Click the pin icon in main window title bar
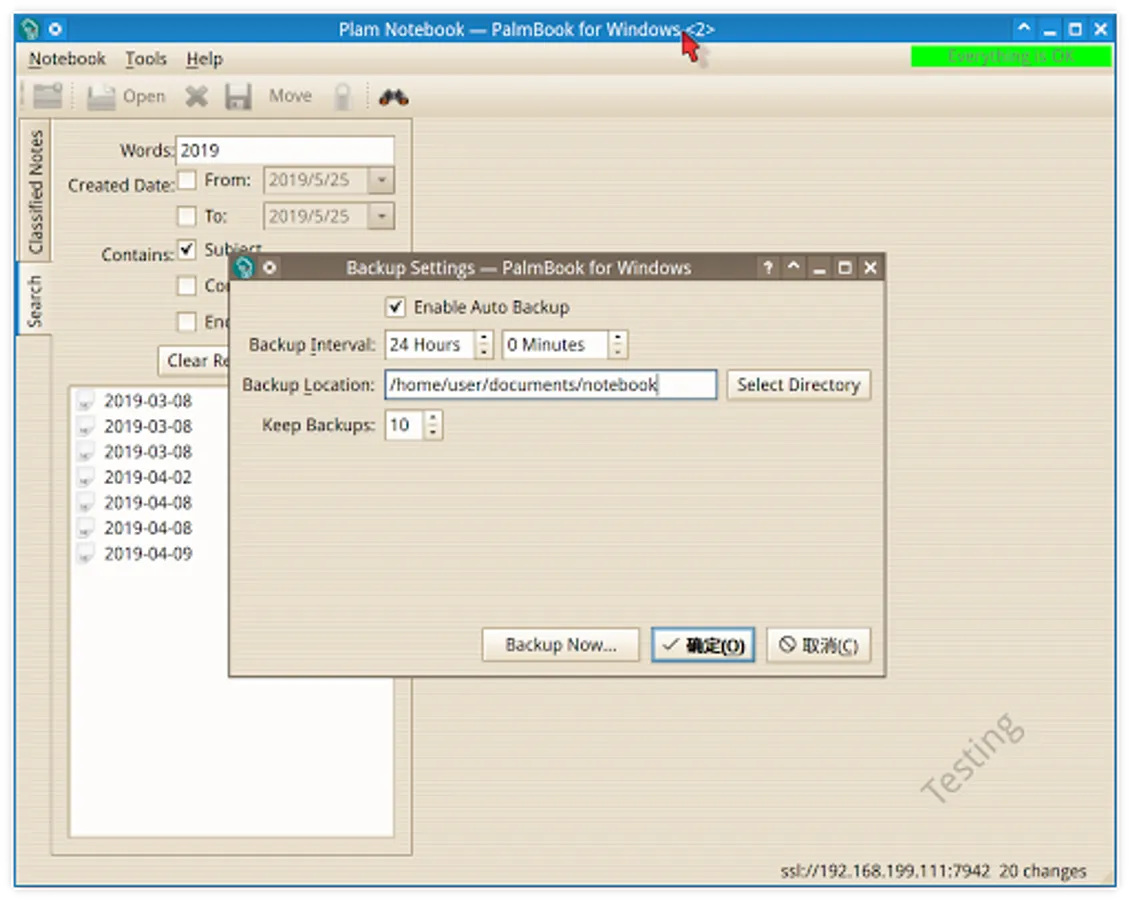This screenshot has width=1129, height=900. (55, 29)
